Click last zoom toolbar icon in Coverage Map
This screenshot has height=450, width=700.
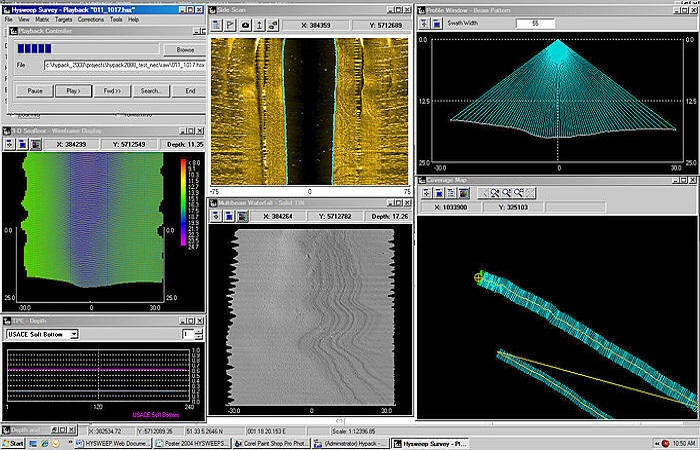point(529,193)
